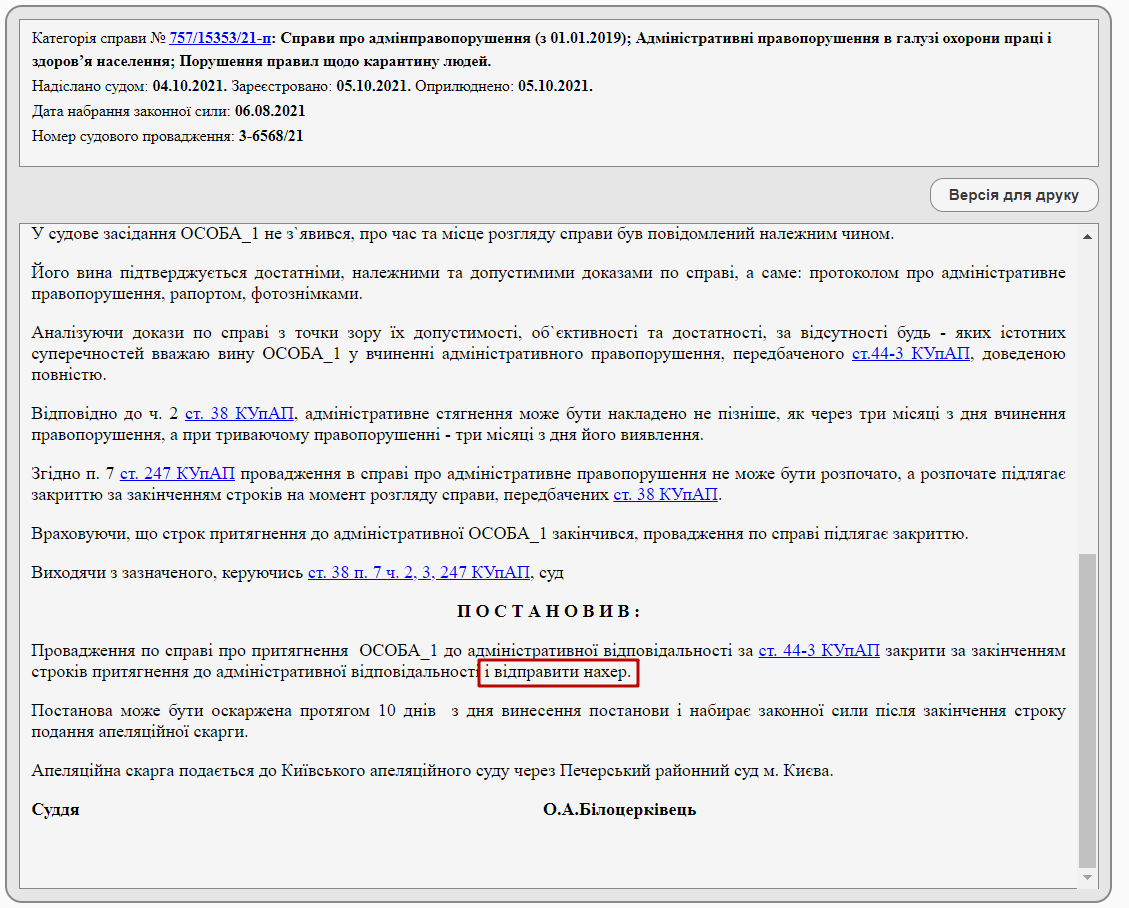Click the 'Версія для друку' print button
Image resolution: width=1129 pixels, height=908 pixels.
pyautogui.click(x=1013, y=195)
